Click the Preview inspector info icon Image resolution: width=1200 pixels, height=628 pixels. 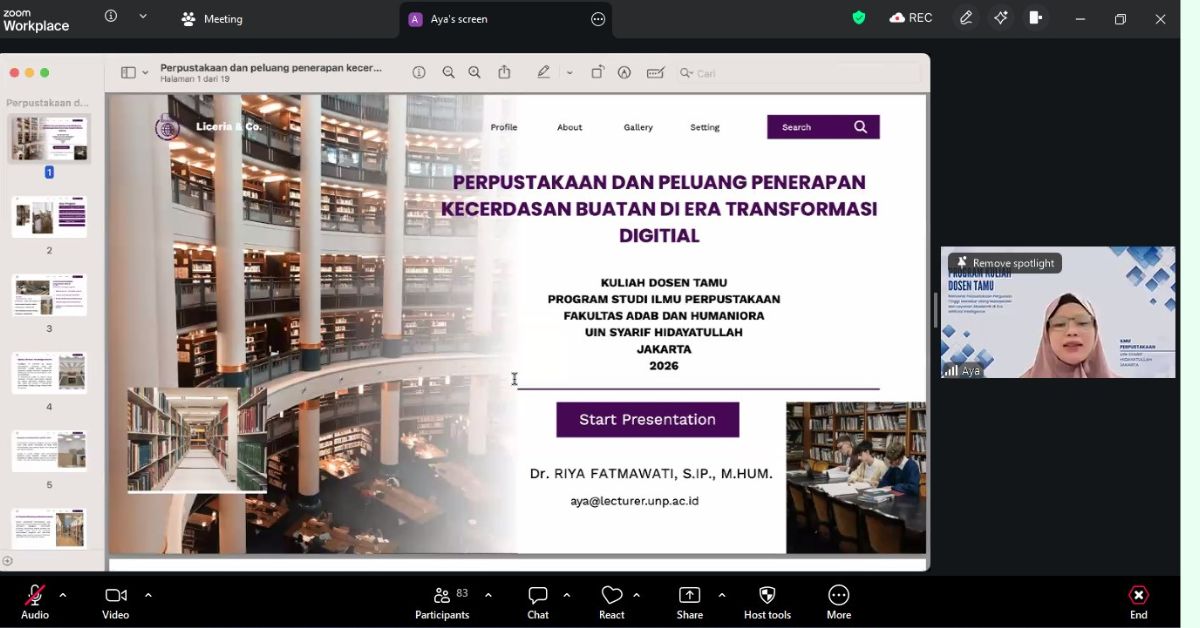pos(419,73)
